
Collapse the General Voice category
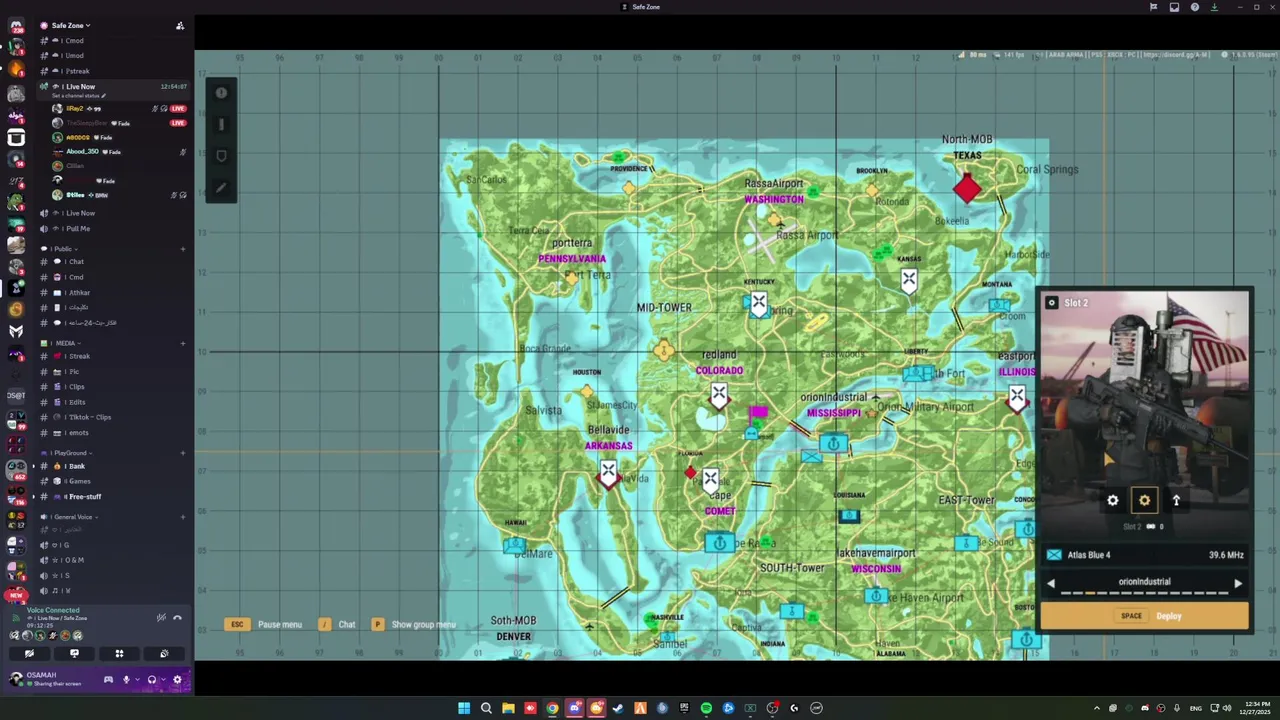(x=70, y=517)
